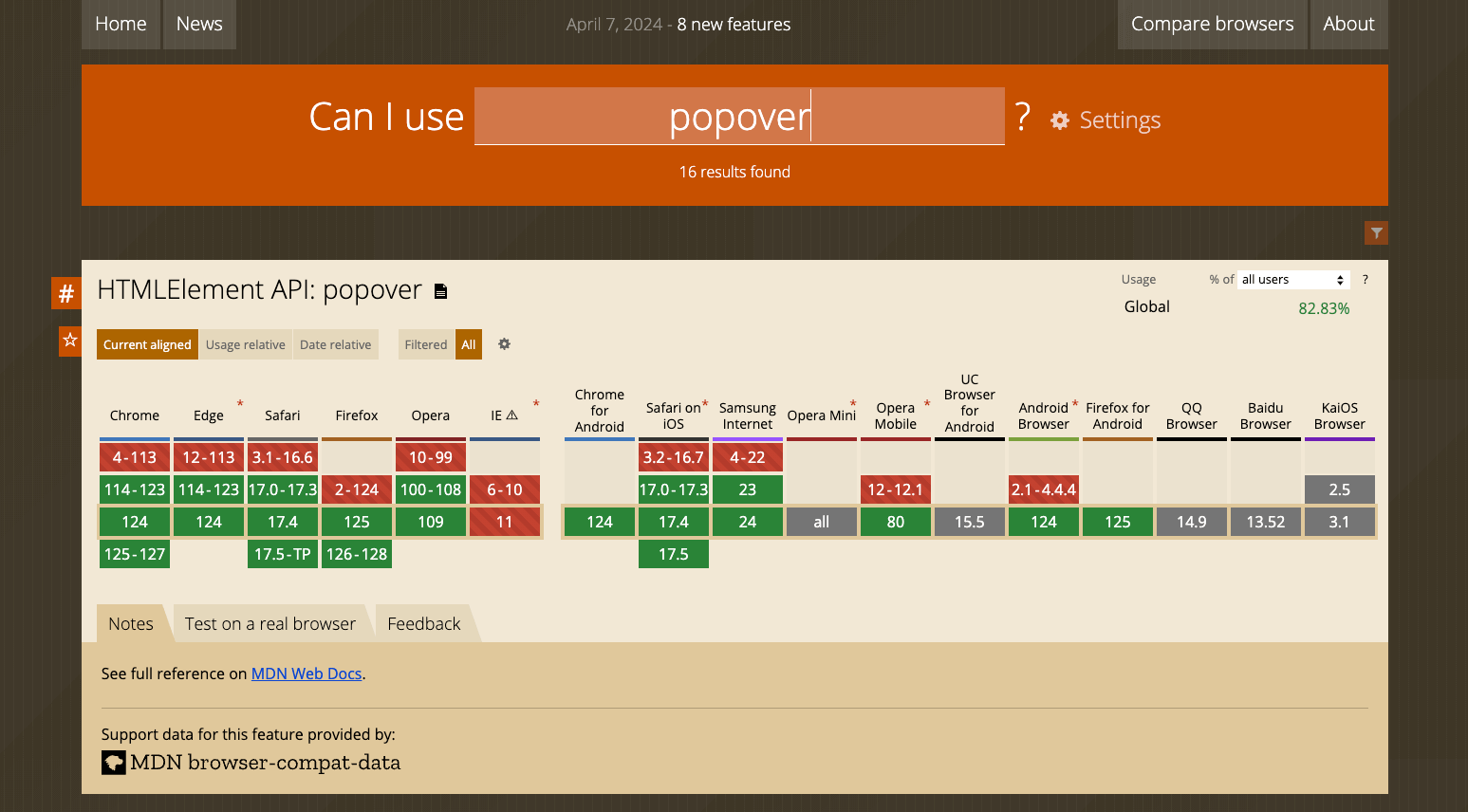Click the permalink hash icon
The image size is (1468, 812).
(65, 293)
